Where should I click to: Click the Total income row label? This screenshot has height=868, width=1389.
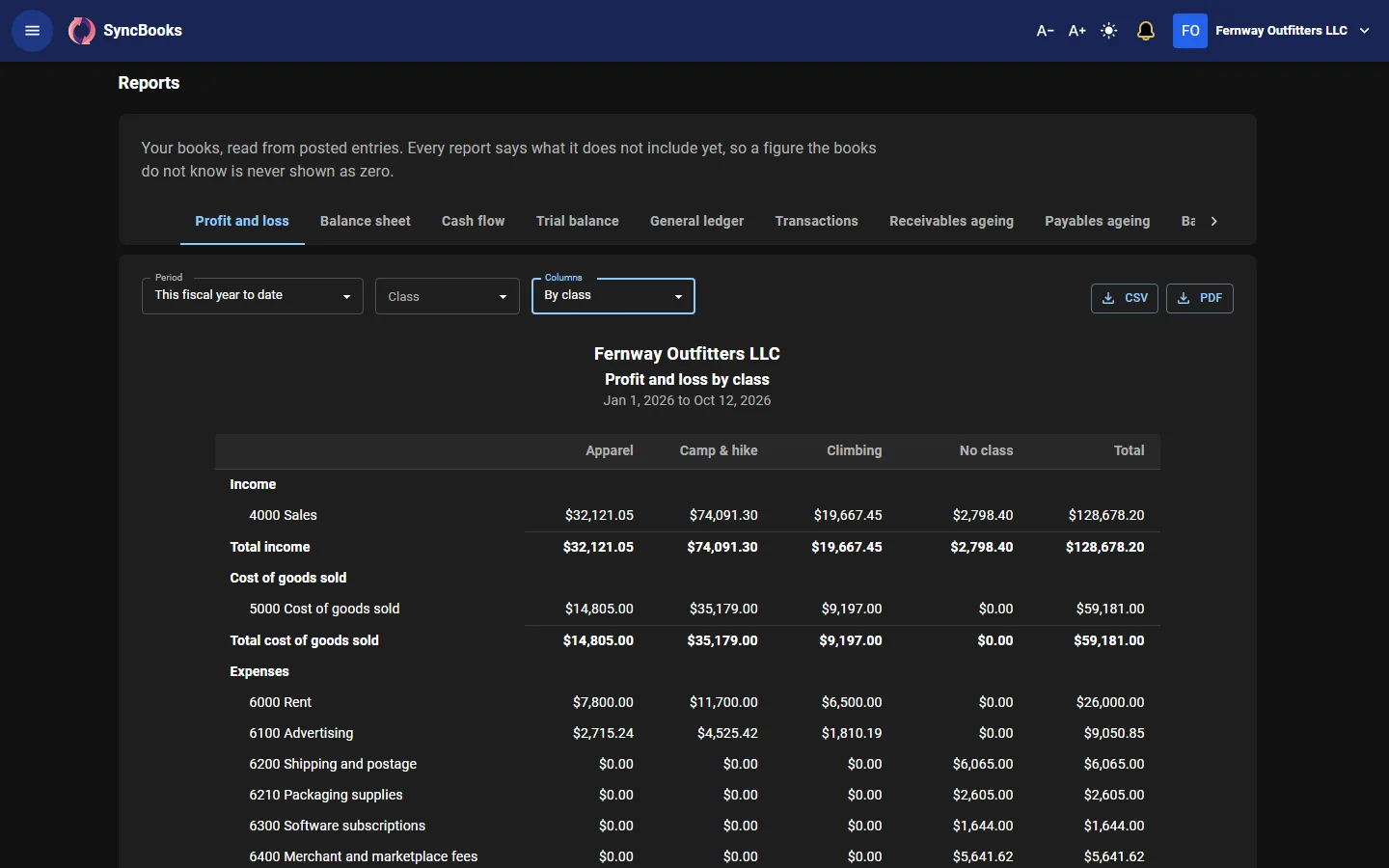tap(270, 547)
